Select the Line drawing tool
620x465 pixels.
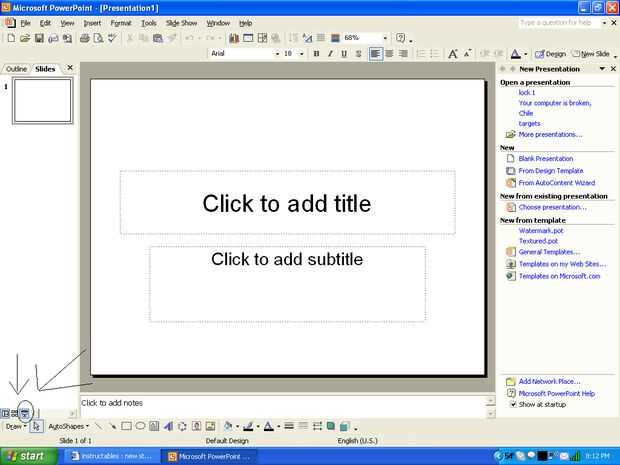pos(99,426)
